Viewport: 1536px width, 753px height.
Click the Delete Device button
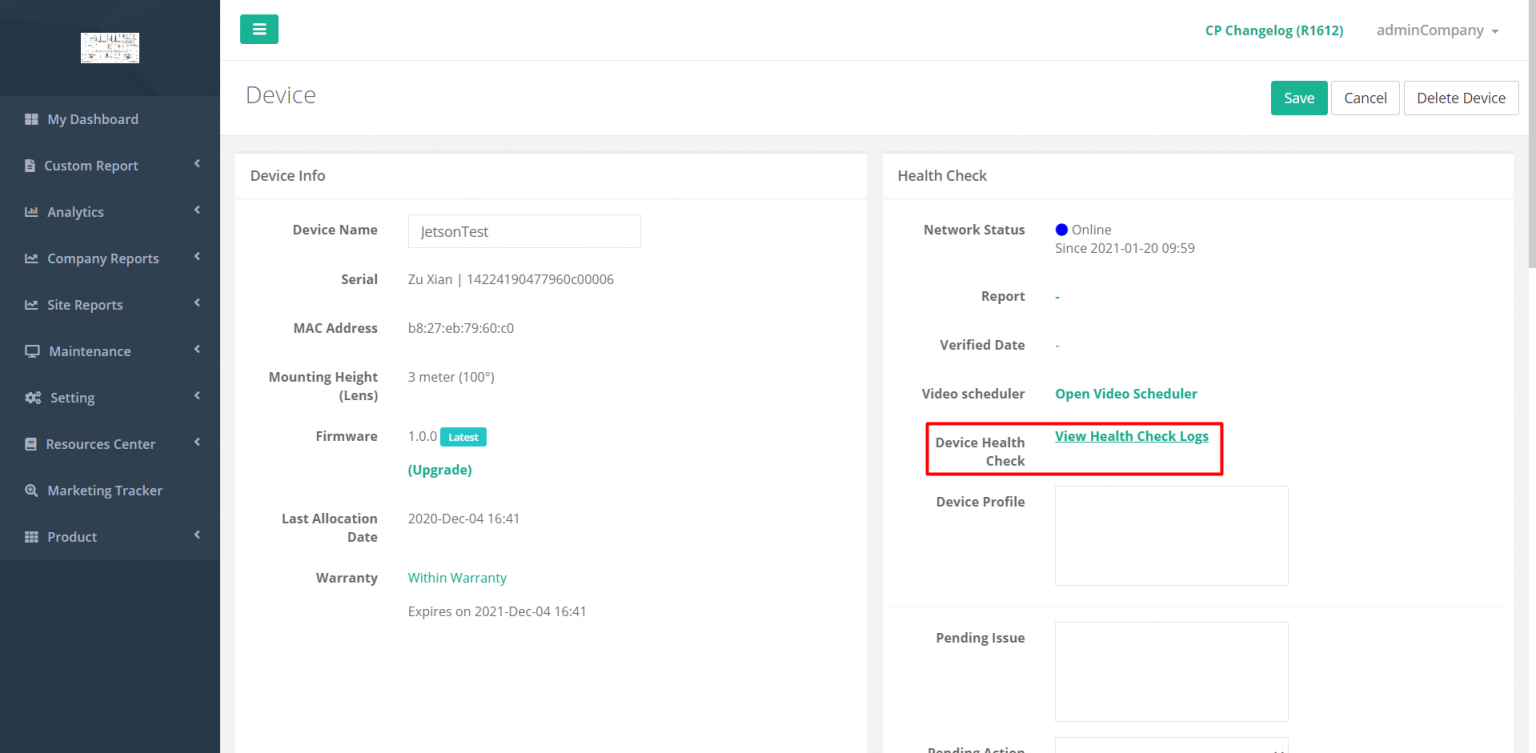(x=1461, y=97)
